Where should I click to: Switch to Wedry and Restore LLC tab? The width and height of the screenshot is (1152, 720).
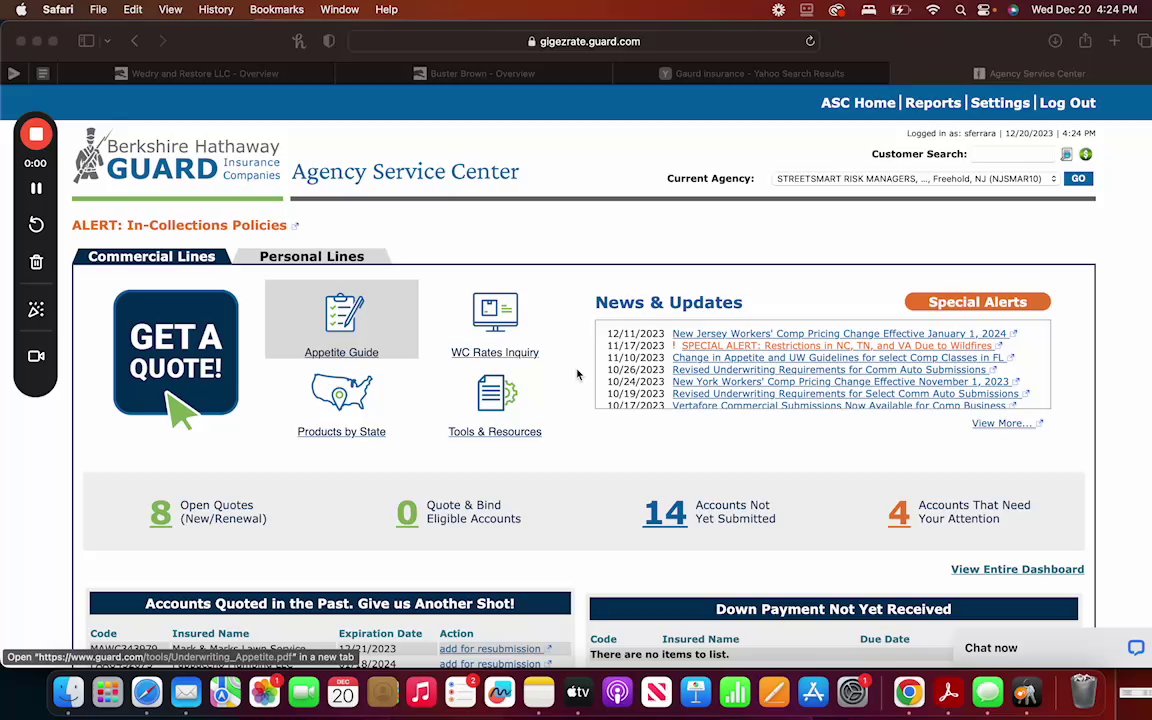196,73
